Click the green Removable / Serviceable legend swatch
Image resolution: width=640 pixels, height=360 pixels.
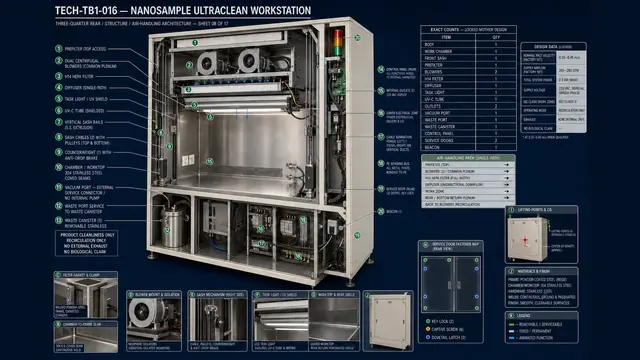[x=511, y=324]
